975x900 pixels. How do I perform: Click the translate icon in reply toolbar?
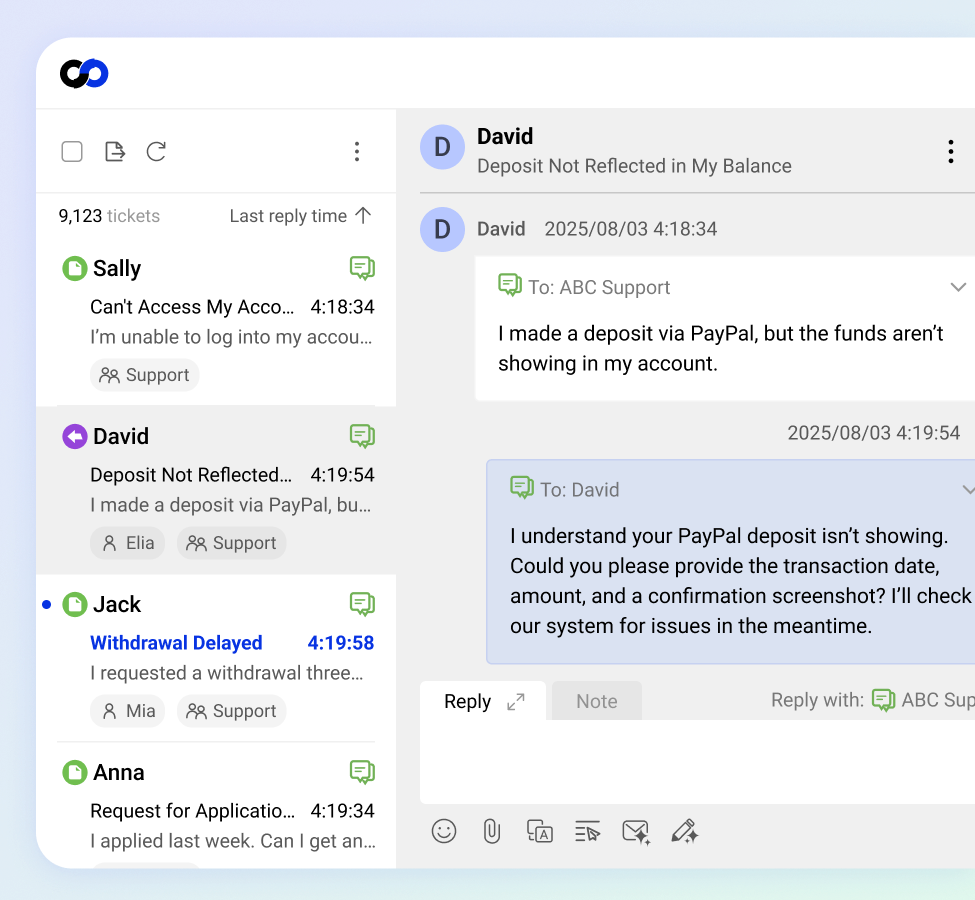540,831
